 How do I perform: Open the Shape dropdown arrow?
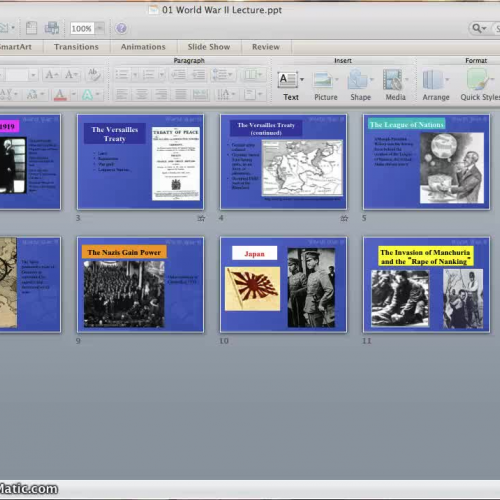coord(372,79)
